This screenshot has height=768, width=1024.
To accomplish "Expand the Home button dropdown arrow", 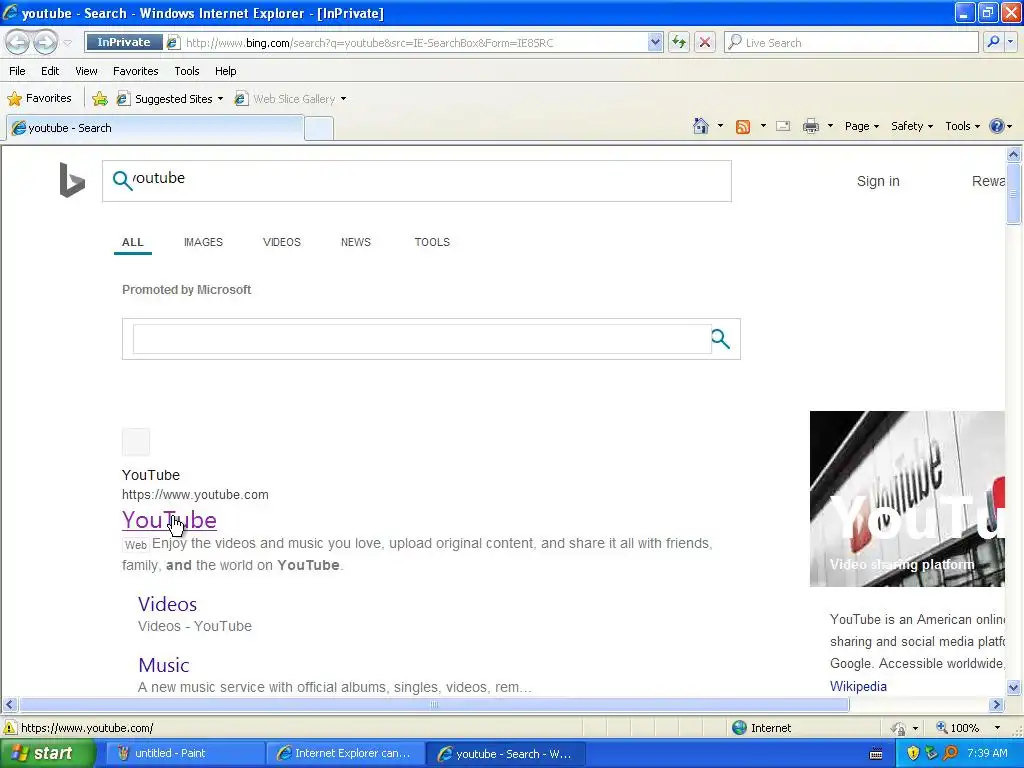I will (x=720, y=126).
